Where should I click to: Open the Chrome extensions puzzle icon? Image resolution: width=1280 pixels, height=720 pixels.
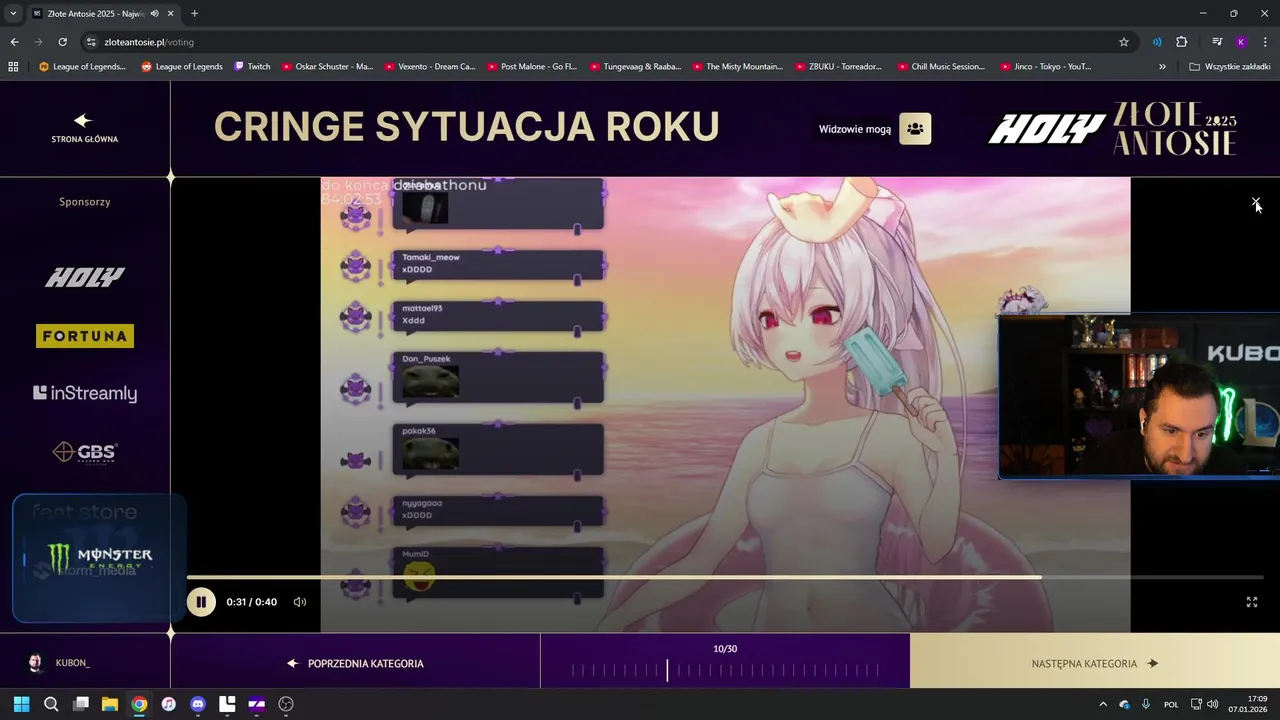[1181, 42]
